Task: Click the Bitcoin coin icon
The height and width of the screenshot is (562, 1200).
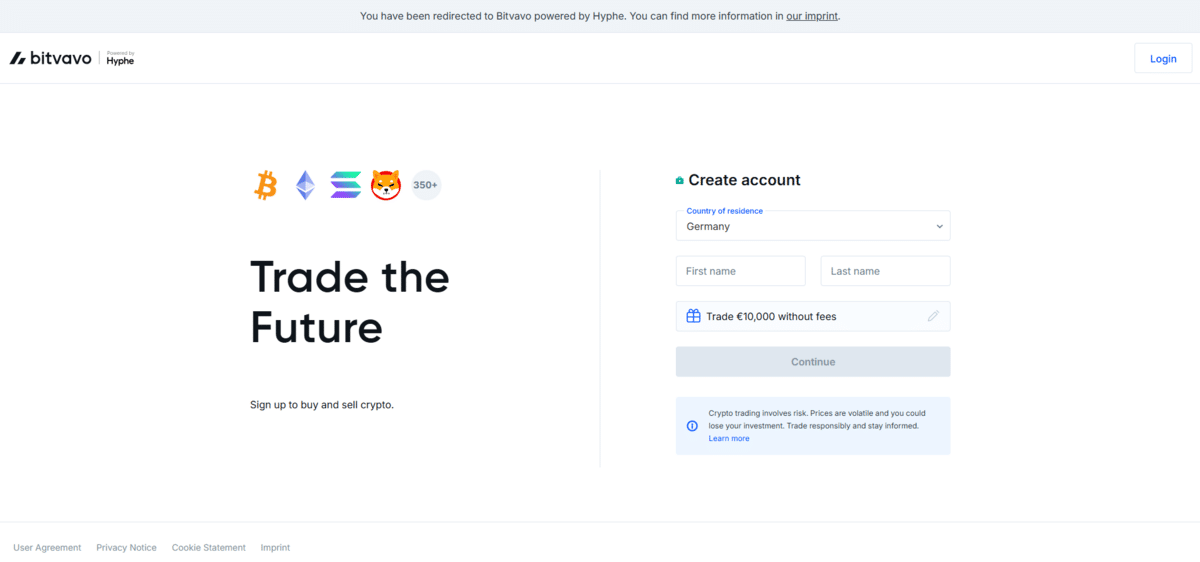Action: (x=265, y=185)
